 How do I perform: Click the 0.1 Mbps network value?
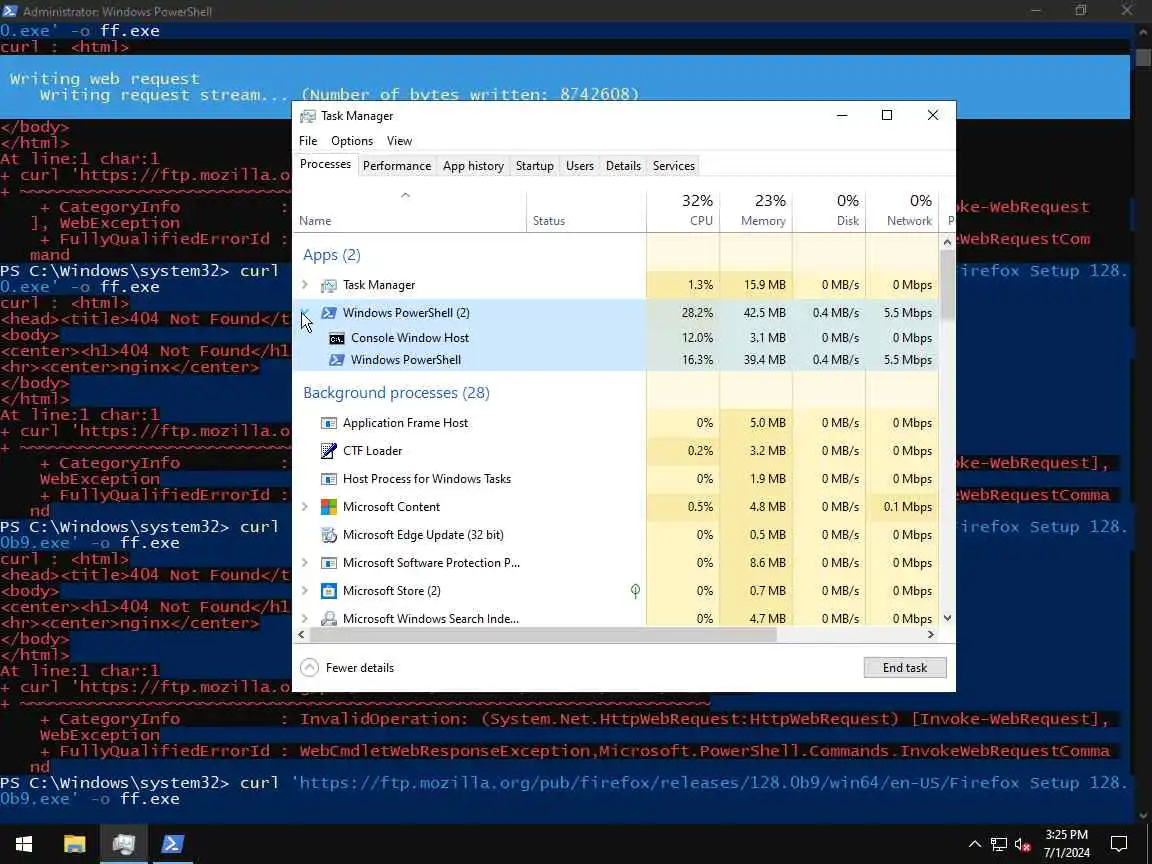click(908, 507)
